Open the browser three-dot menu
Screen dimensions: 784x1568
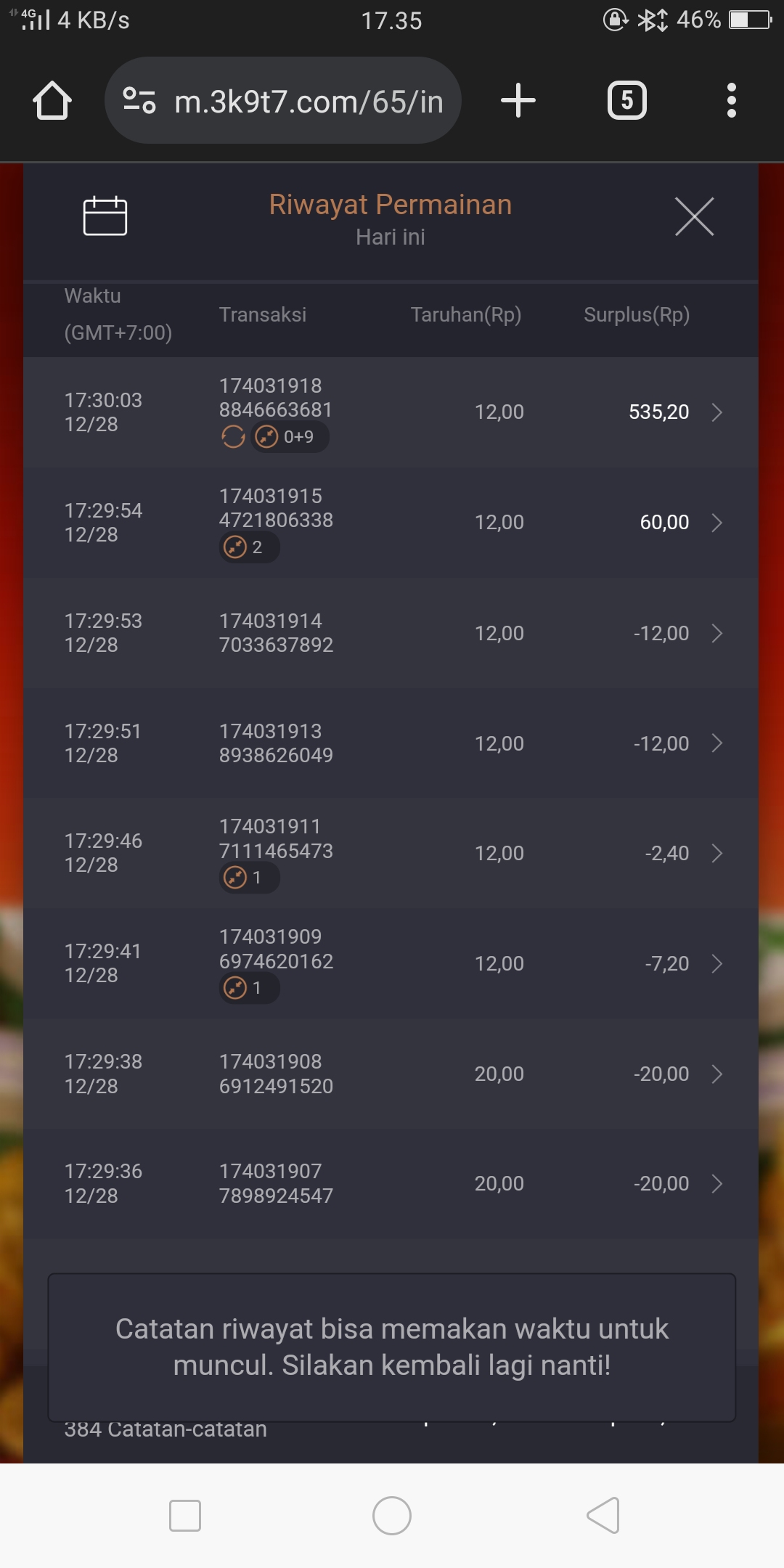(x=731, y=100)
